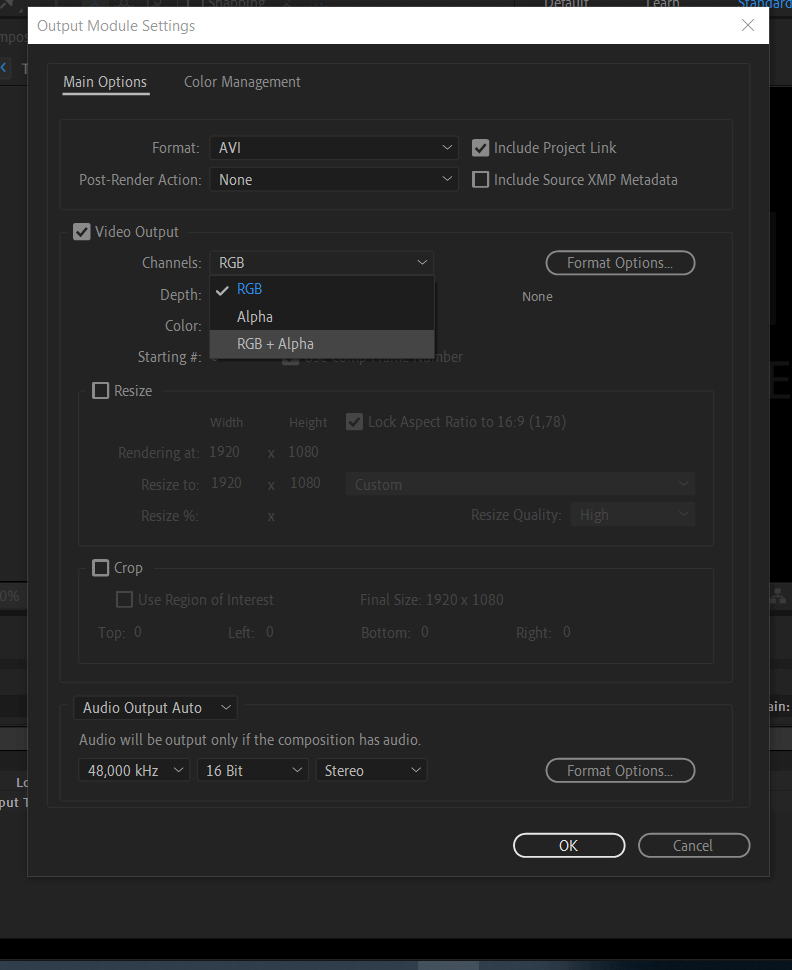
Task: Choose Alpha in the Channels list
Action: click(322, 317)
